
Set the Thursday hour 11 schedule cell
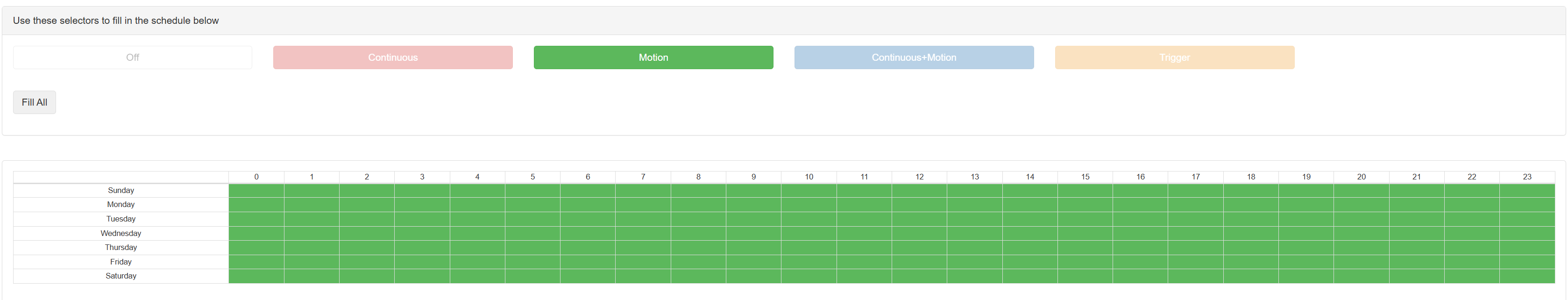pyautogui.click(x=865, y=248)
